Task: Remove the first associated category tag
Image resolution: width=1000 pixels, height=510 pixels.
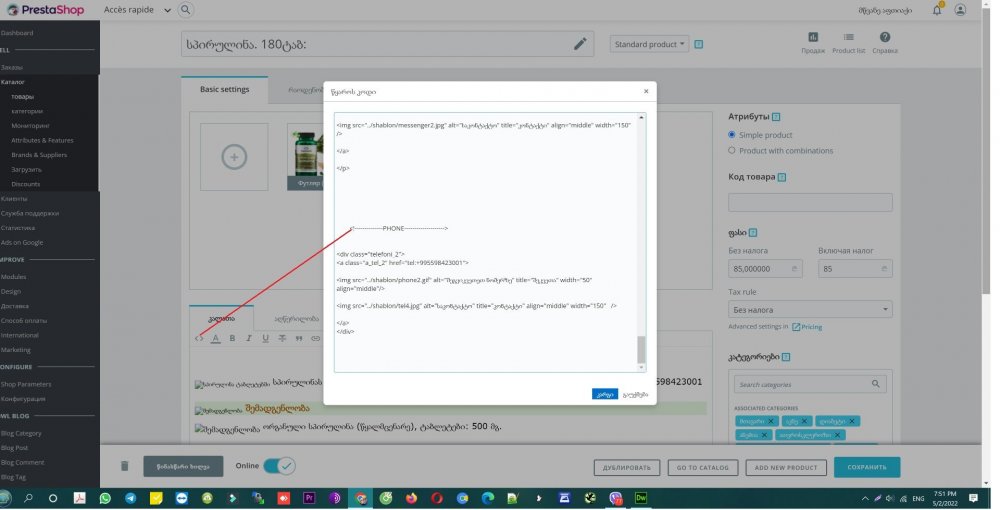Action: point(770,421)
